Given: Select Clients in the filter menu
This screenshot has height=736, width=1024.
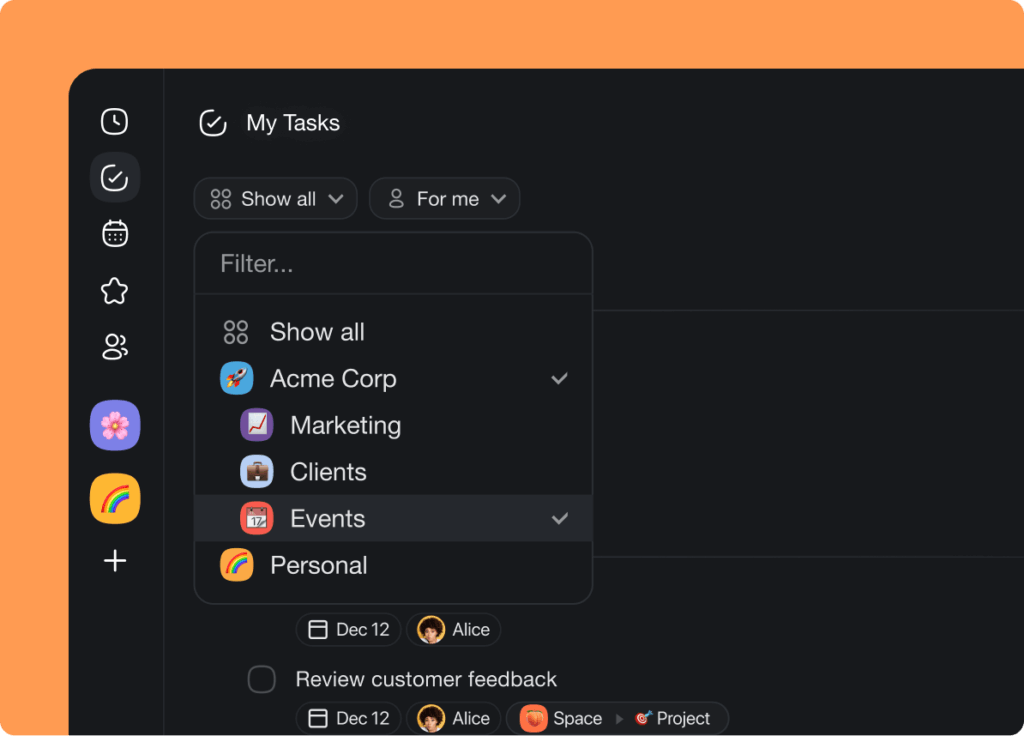Looking at the screenshot, I should point(328,471).
